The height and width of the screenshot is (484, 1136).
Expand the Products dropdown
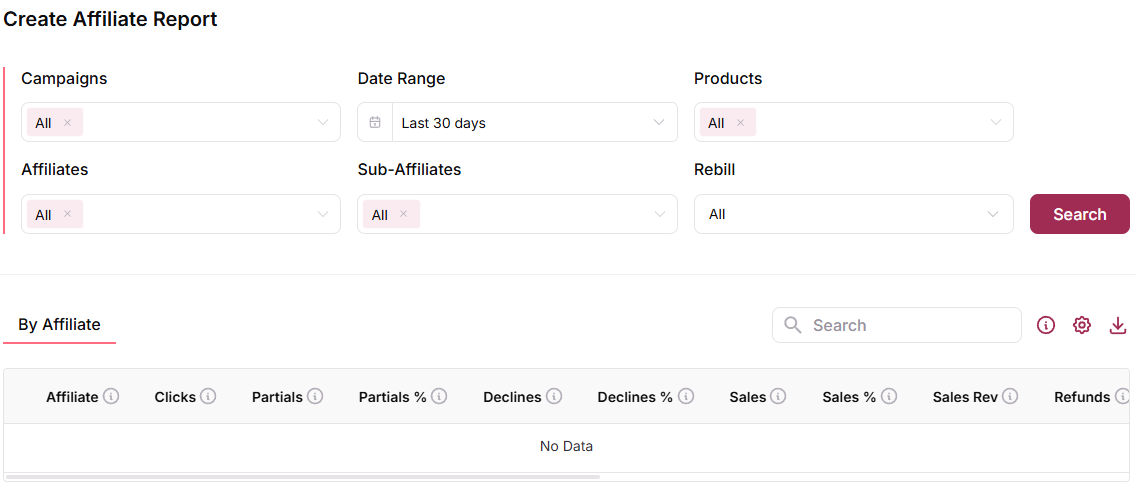pyautogui.click(x=996, y=122)
